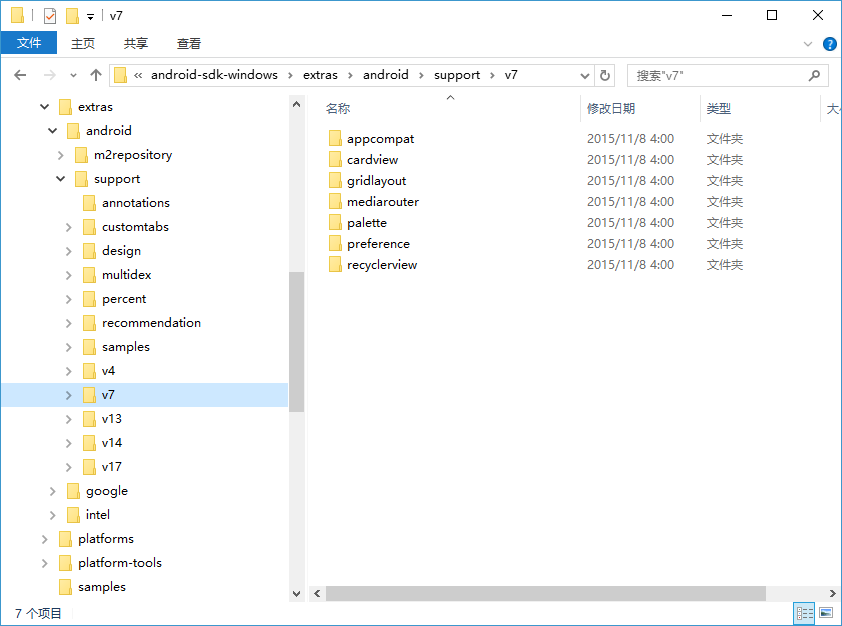This screenshot has height=626, width=842.
Task: Open Help with the question mark icon
Action: click(x=831, y=43)
